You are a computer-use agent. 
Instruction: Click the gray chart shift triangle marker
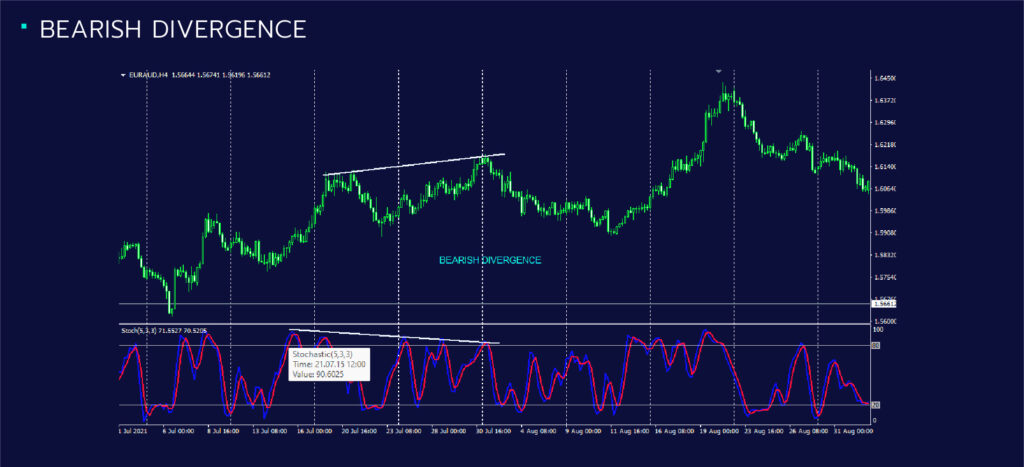[x=718, y=71]
